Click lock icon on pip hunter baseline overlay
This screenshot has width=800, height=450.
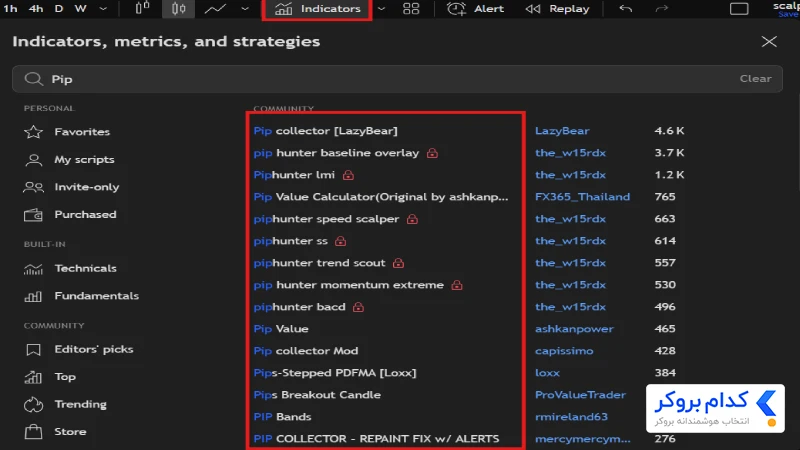(x=432, y=153)
